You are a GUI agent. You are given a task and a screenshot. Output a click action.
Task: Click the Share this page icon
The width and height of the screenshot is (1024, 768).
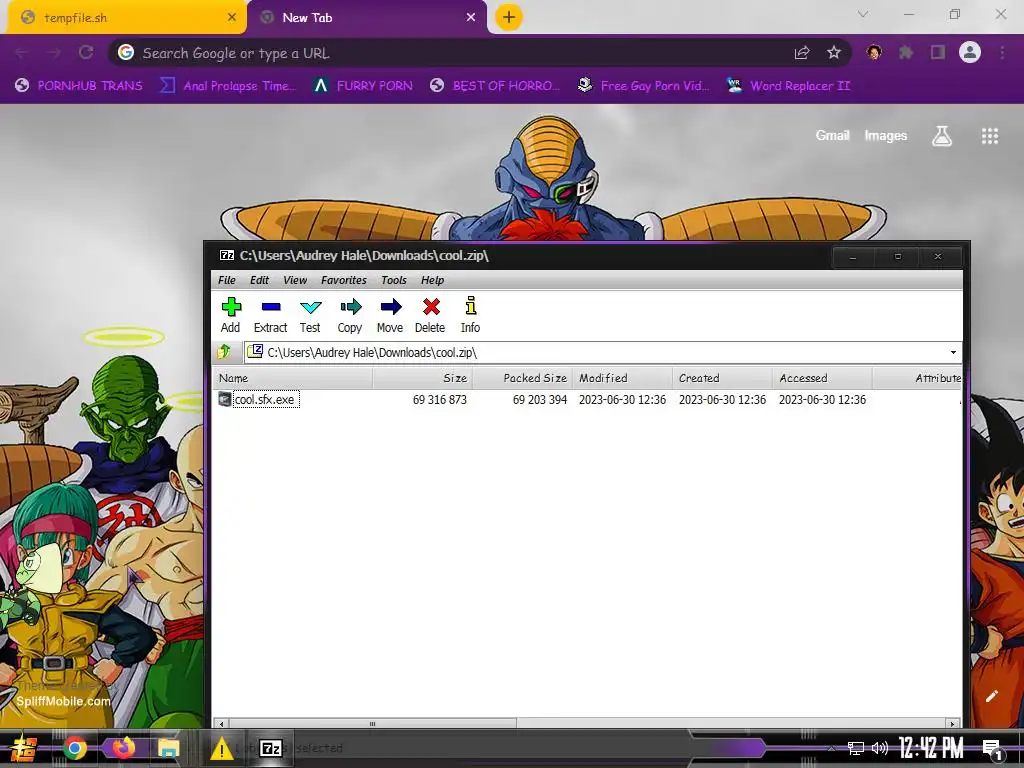point(802,53)
